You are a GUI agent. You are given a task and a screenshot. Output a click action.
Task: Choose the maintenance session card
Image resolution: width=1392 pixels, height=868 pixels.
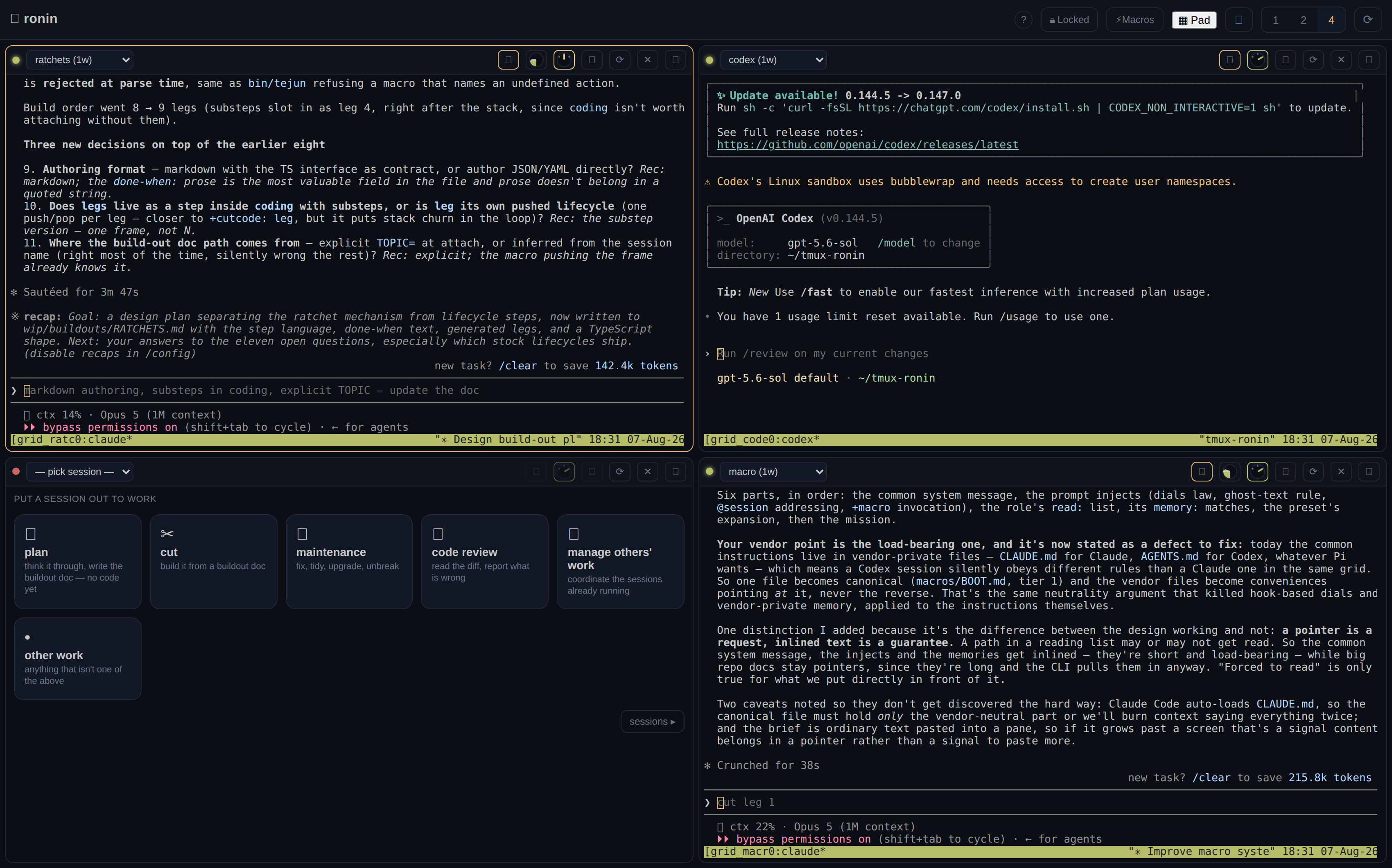tap(349, 561)
